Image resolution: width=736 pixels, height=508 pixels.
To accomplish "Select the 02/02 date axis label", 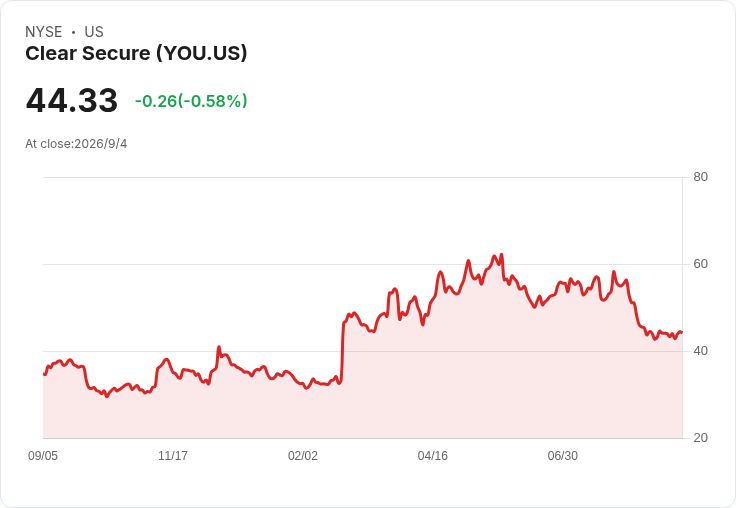I will [x=303, y=455].
